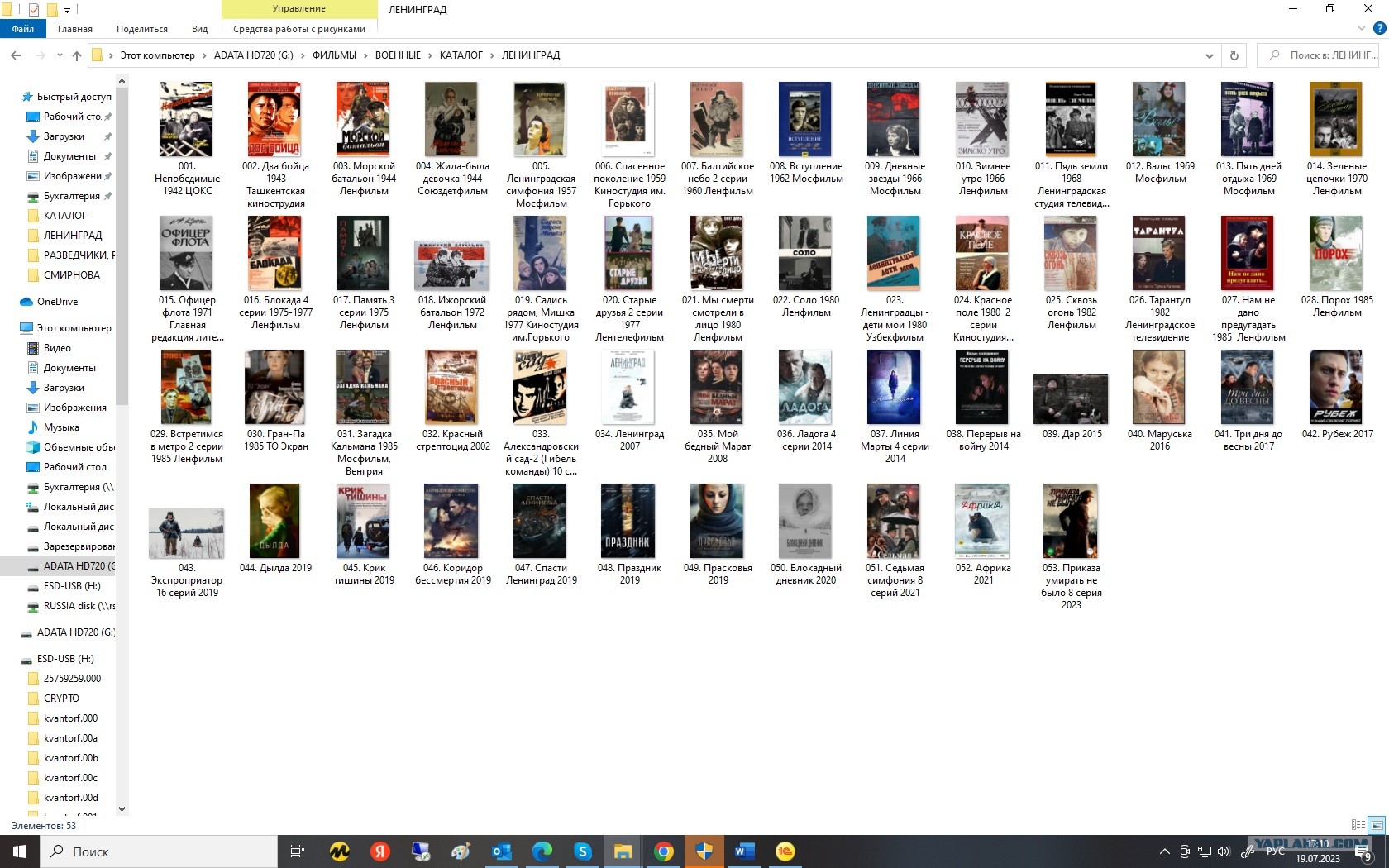1389x868 pixels.
Task: Click the language indicator РУС
Action: click(1276, 851)
